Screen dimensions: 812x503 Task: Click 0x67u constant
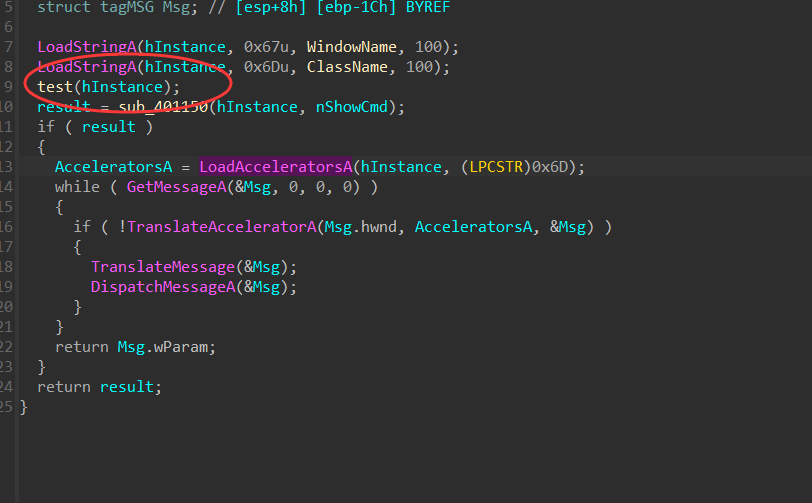[x=266, y=47]
